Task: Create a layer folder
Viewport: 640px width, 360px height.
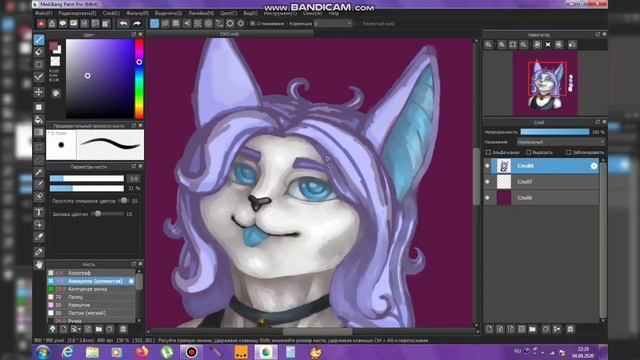Action: 532,329
